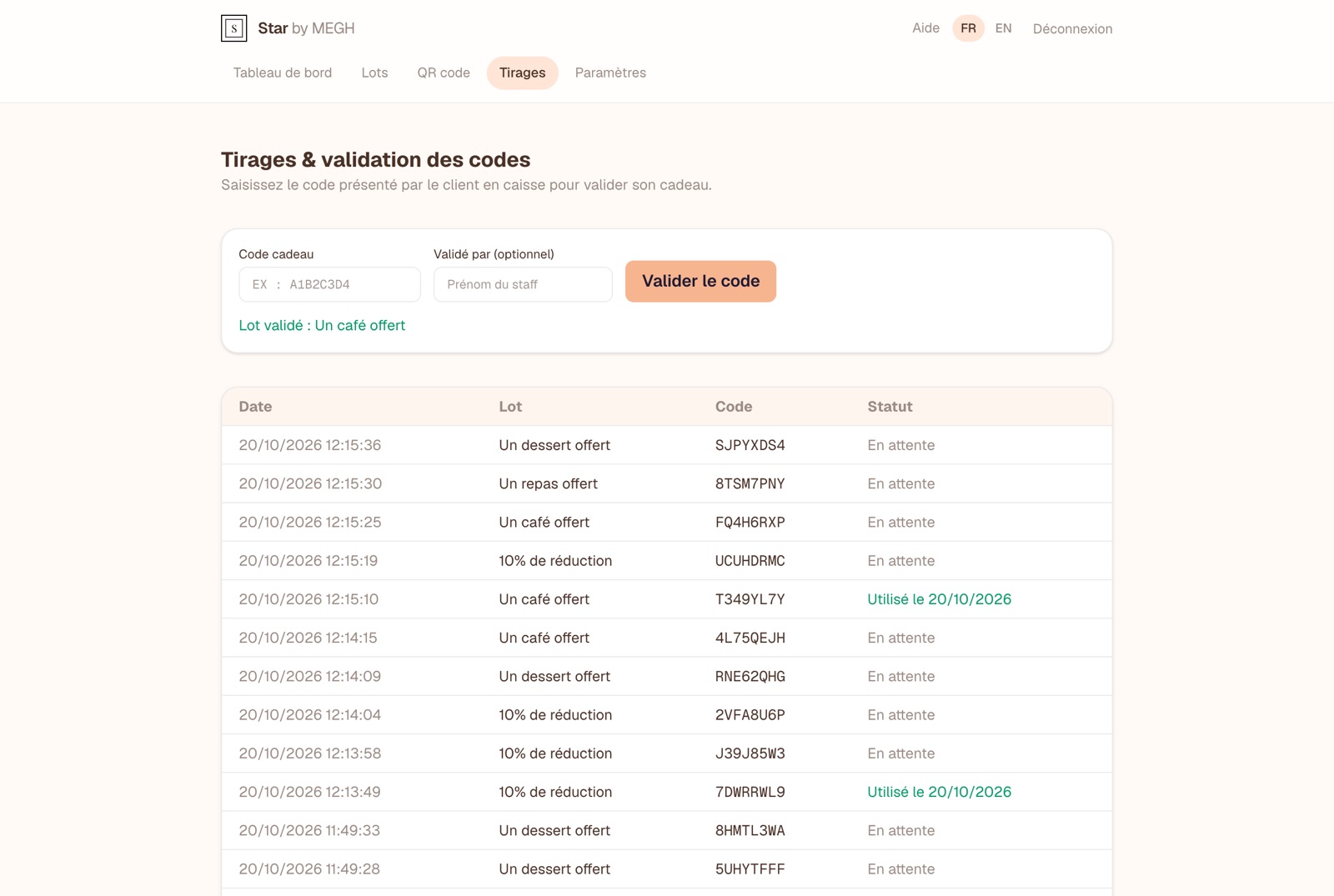Viewport: 1334px width, 896px height.
Task: Click the Un repas offert lot cell
Action: (549, 483)
